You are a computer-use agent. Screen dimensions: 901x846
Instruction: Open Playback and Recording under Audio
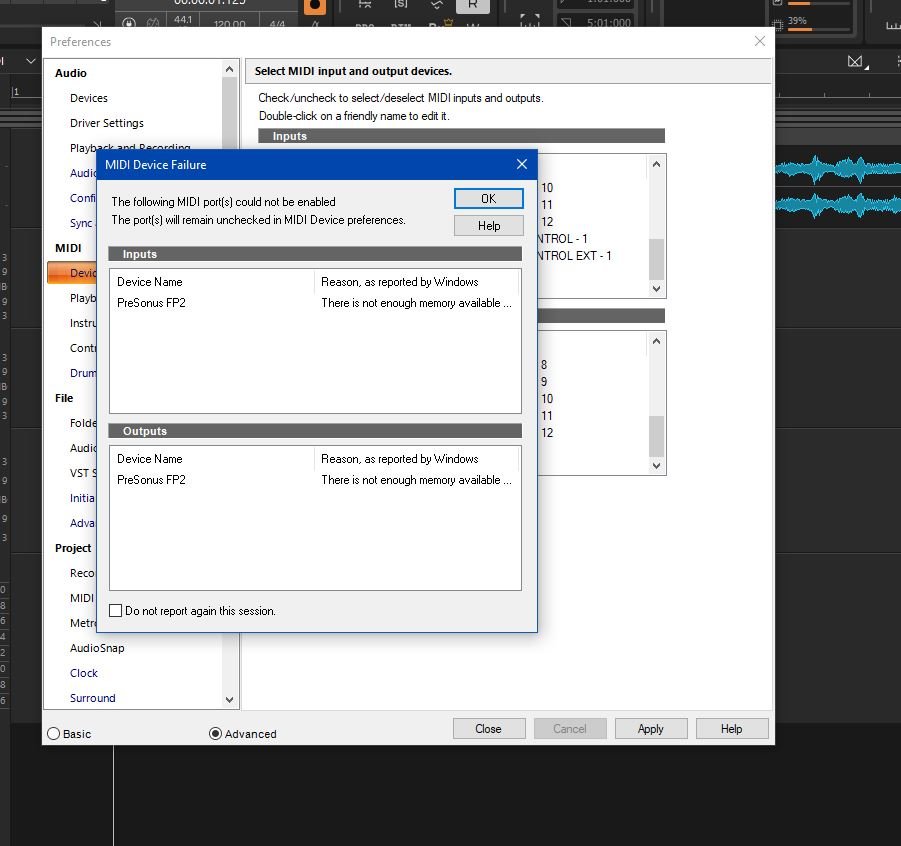pos(130,147)
